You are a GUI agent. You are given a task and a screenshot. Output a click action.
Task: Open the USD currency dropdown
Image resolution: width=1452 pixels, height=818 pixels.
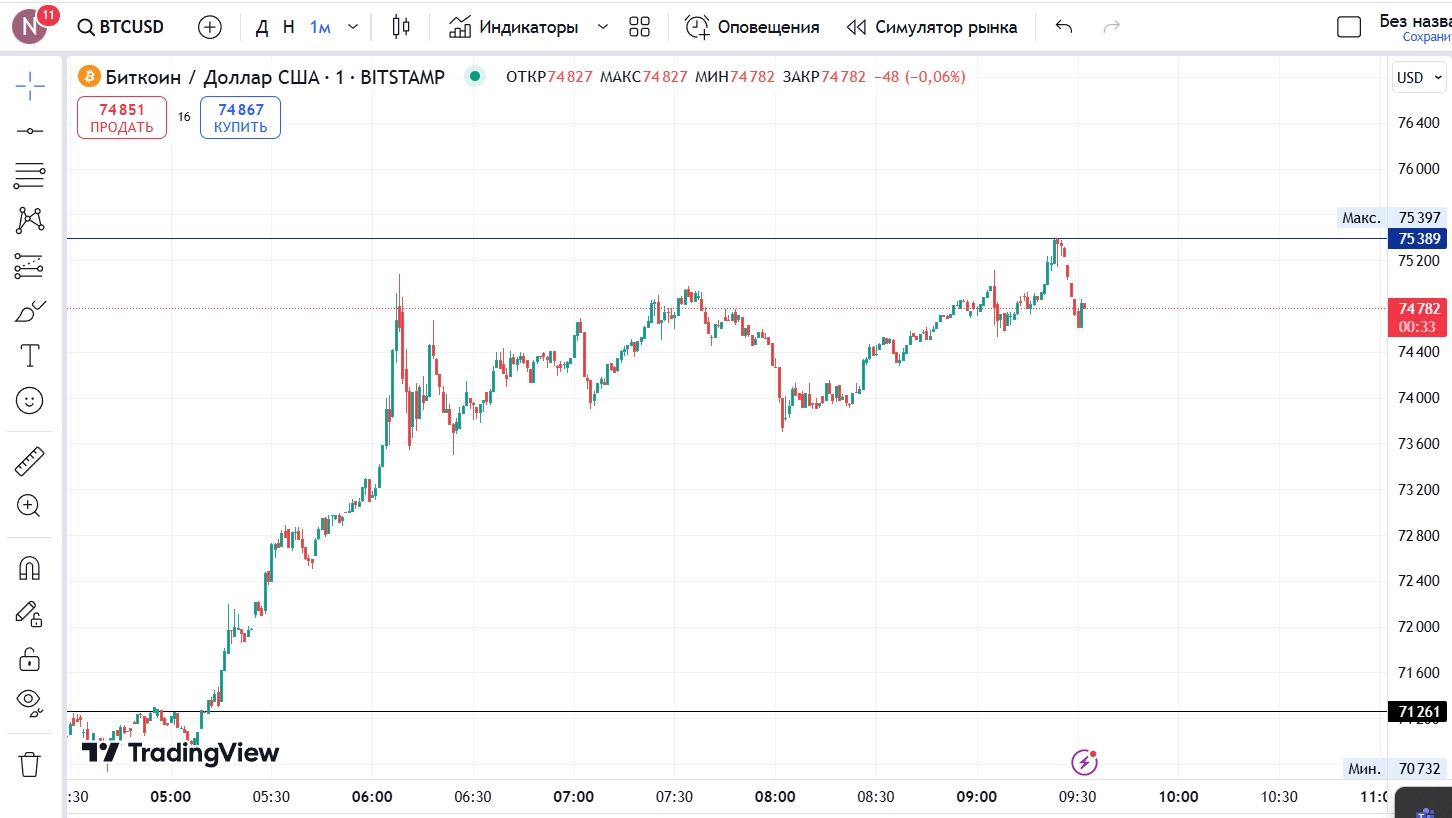[1418, 78]
